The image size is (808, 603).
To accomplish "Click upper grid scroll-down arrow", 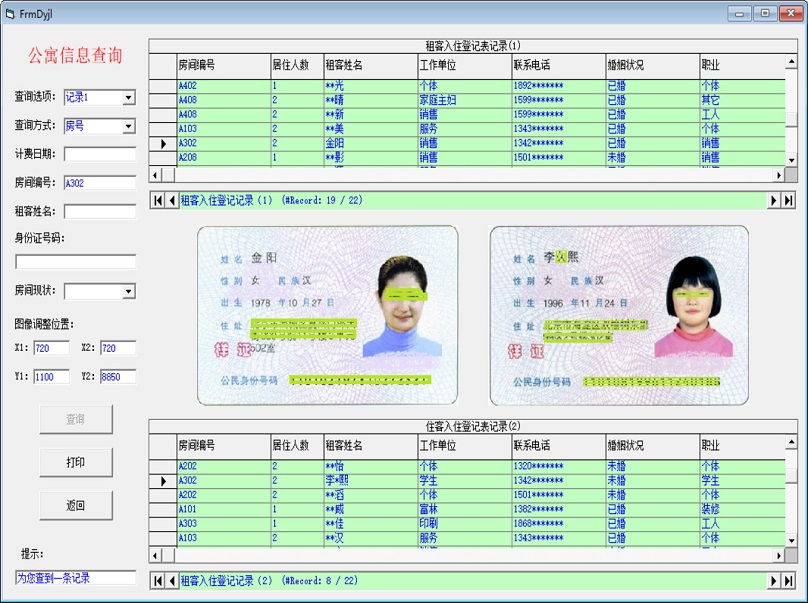I will coord(792,160).
